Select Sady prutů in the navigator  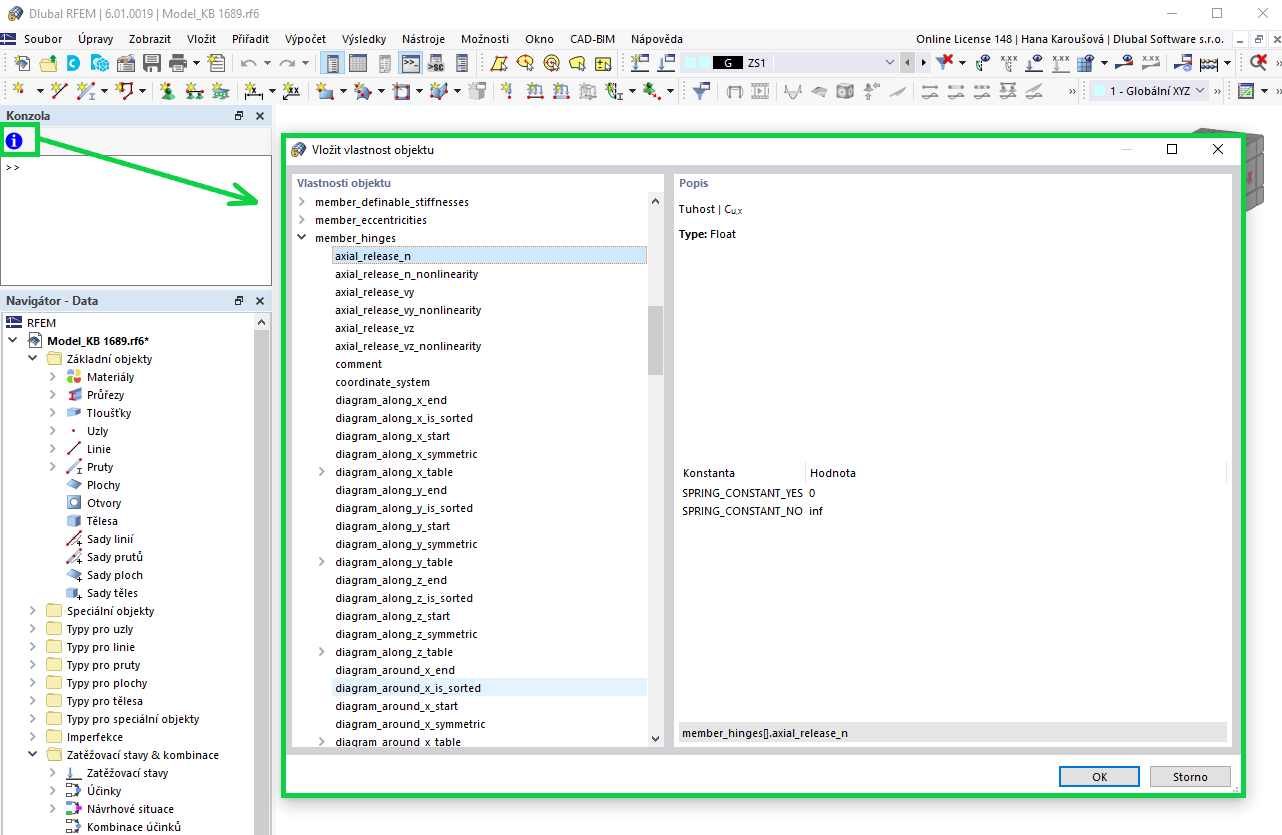tap(115, 557)
